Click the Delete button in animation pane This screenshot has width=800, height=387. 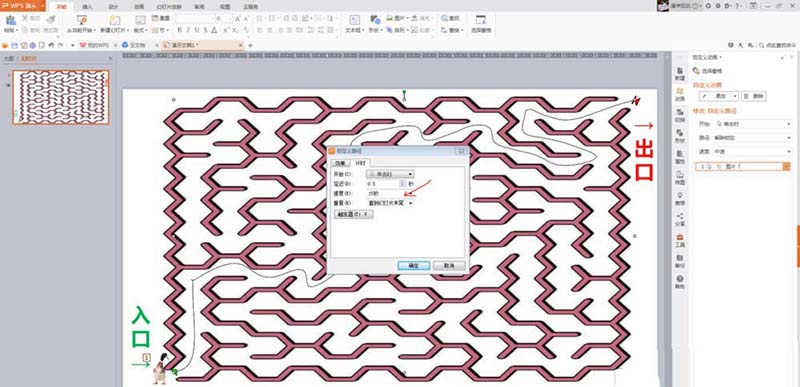click(x=754, y=96)
